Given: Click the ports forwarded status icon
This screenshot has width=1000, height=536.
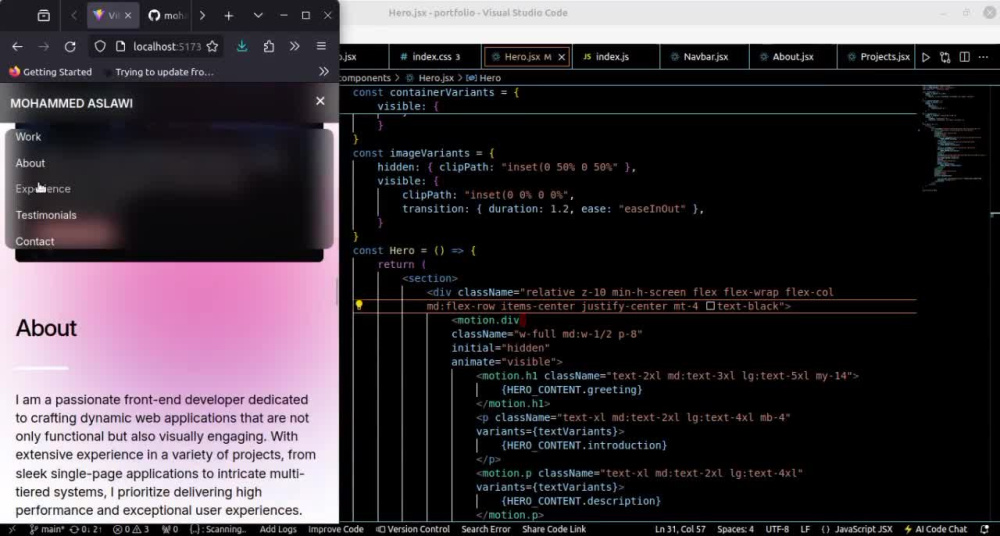Looking at the screenshot, I should click(170, 529).
